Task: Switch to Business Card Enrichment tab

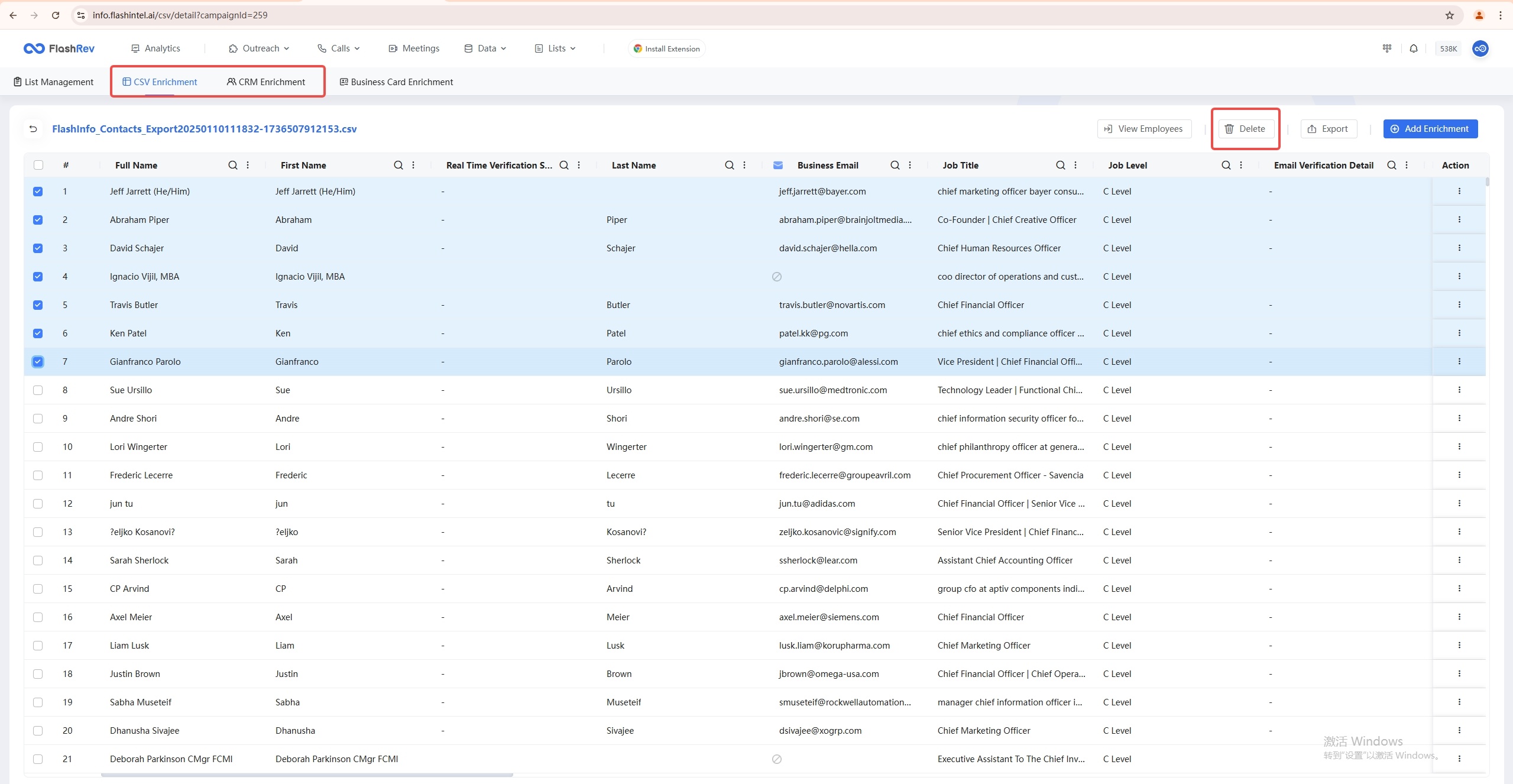Action: click(x=396, y=82)
